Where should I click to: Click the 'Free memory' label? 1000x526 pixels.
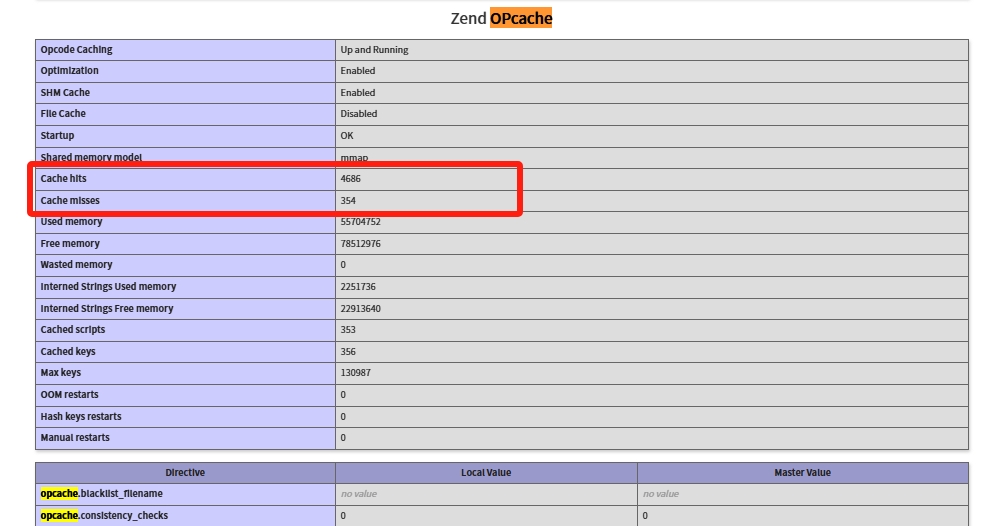pos(70,243)
